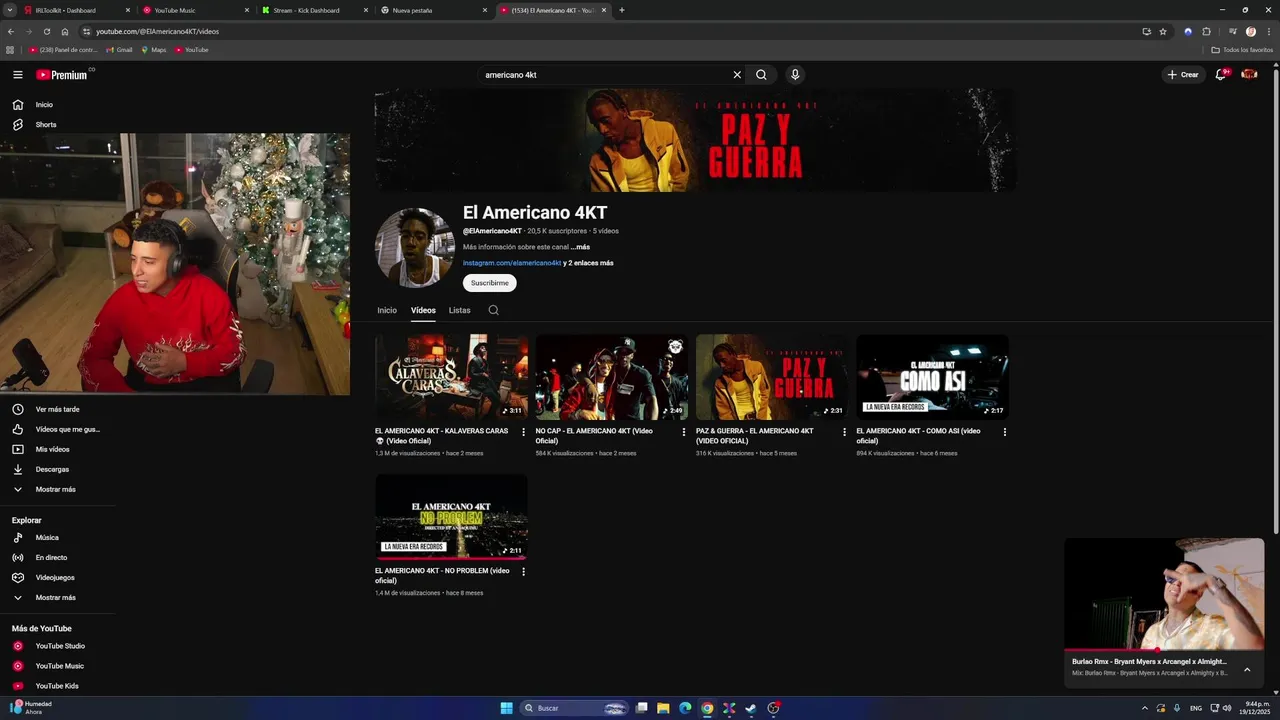Image resolution: width=1280 pixels, height=720 pixels.
Task: Open options menu for NO PROBLEM video
Action: click(523, 572)
